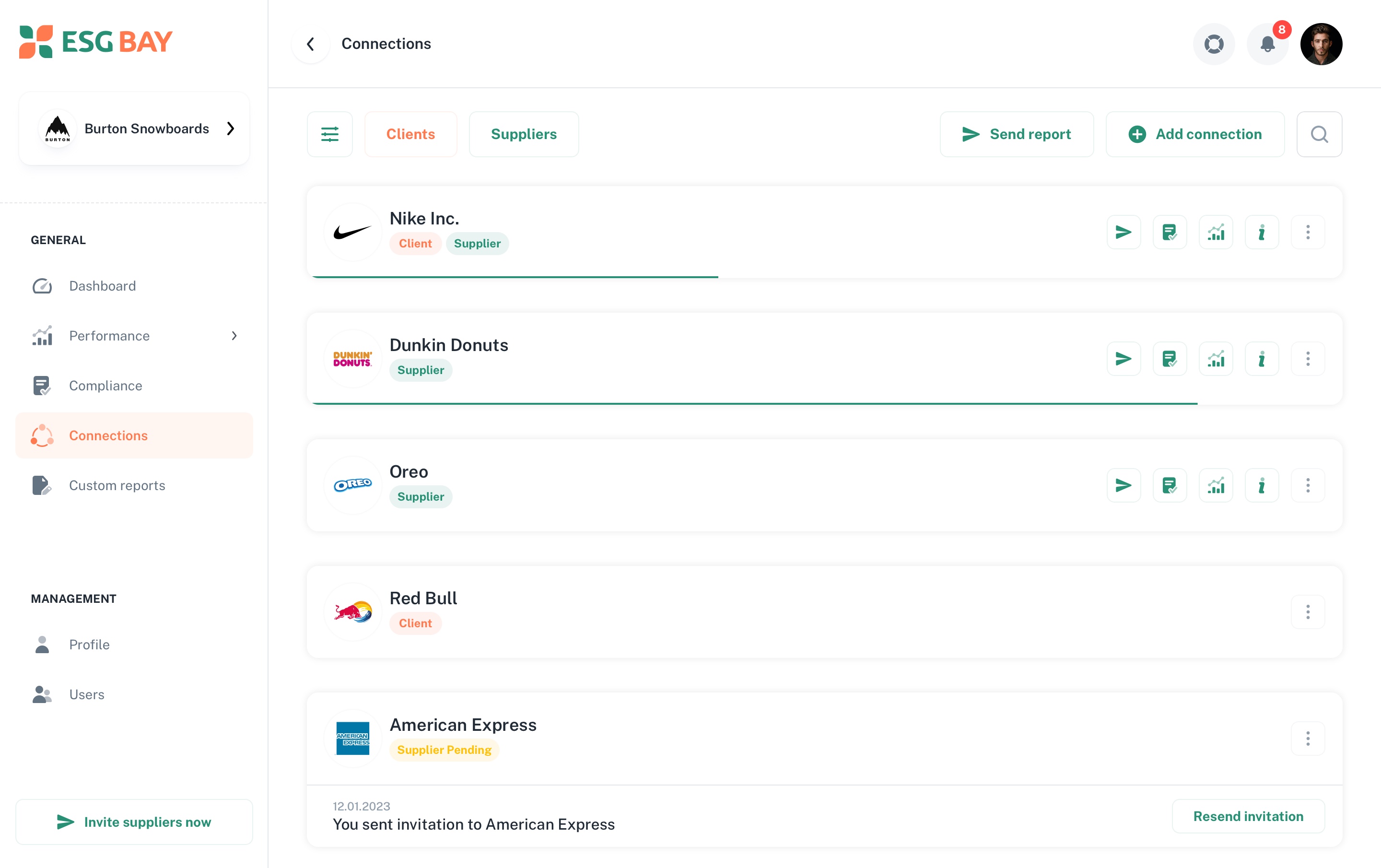The image size is (1381, 868).
Task: Click Nike Inc. Supplier tag
Action: 477,244
